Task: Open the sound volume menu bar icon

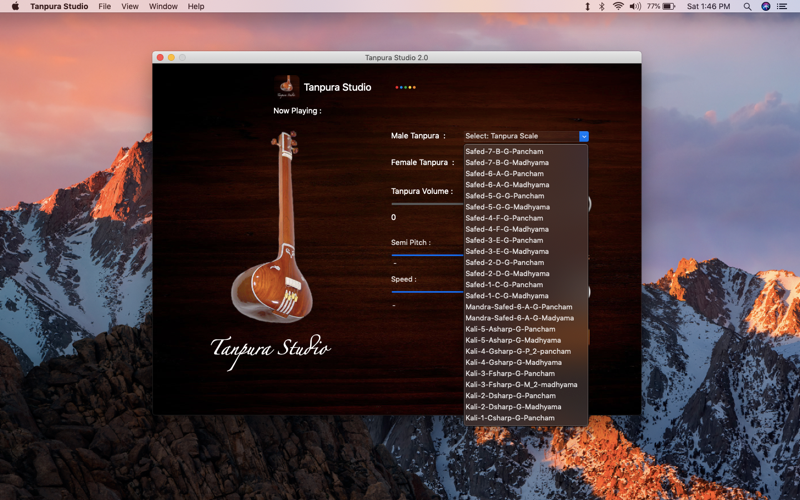Action: [636, 6]
